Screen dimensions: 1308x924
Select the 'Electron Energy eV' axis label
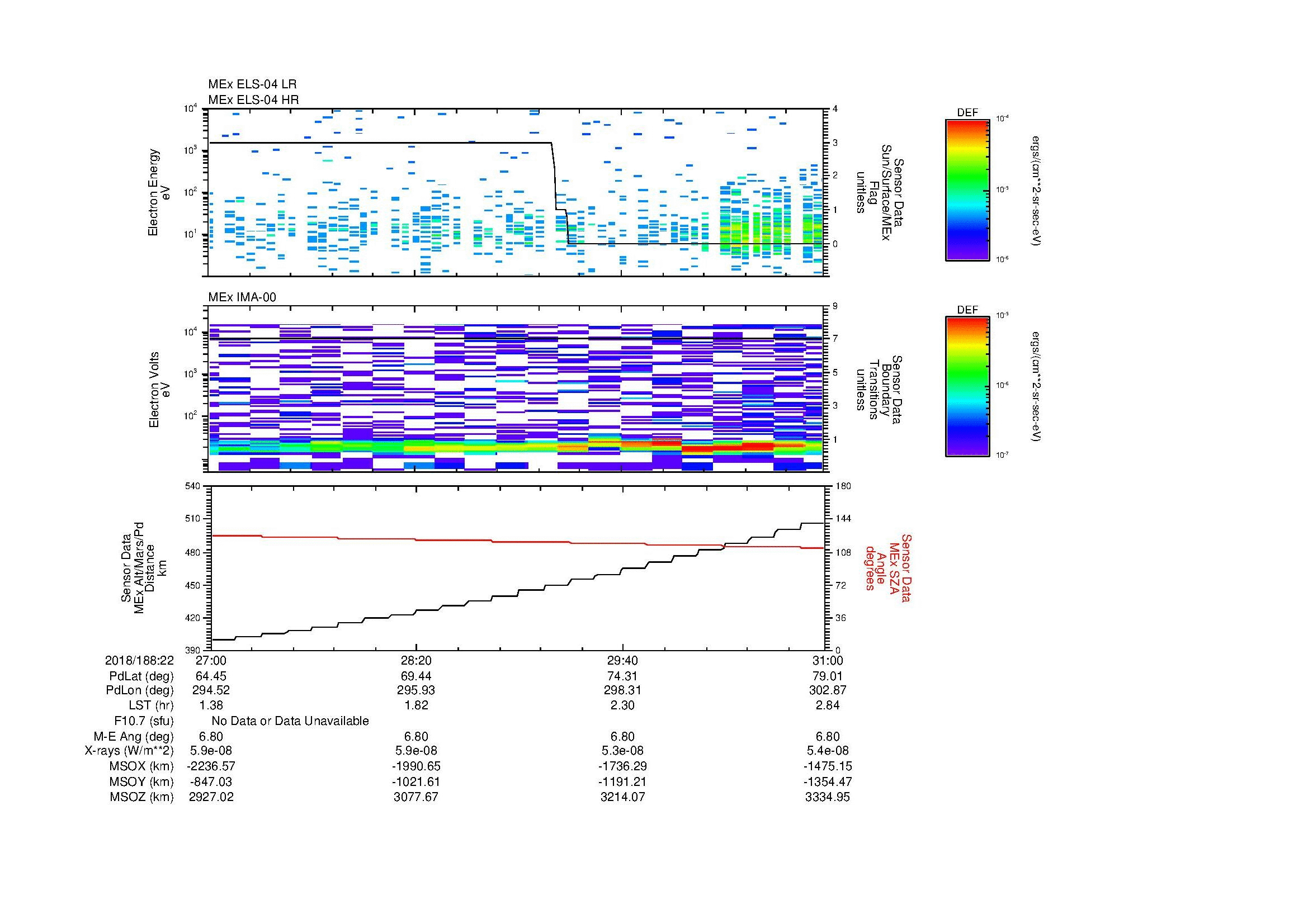coord(159,192)
